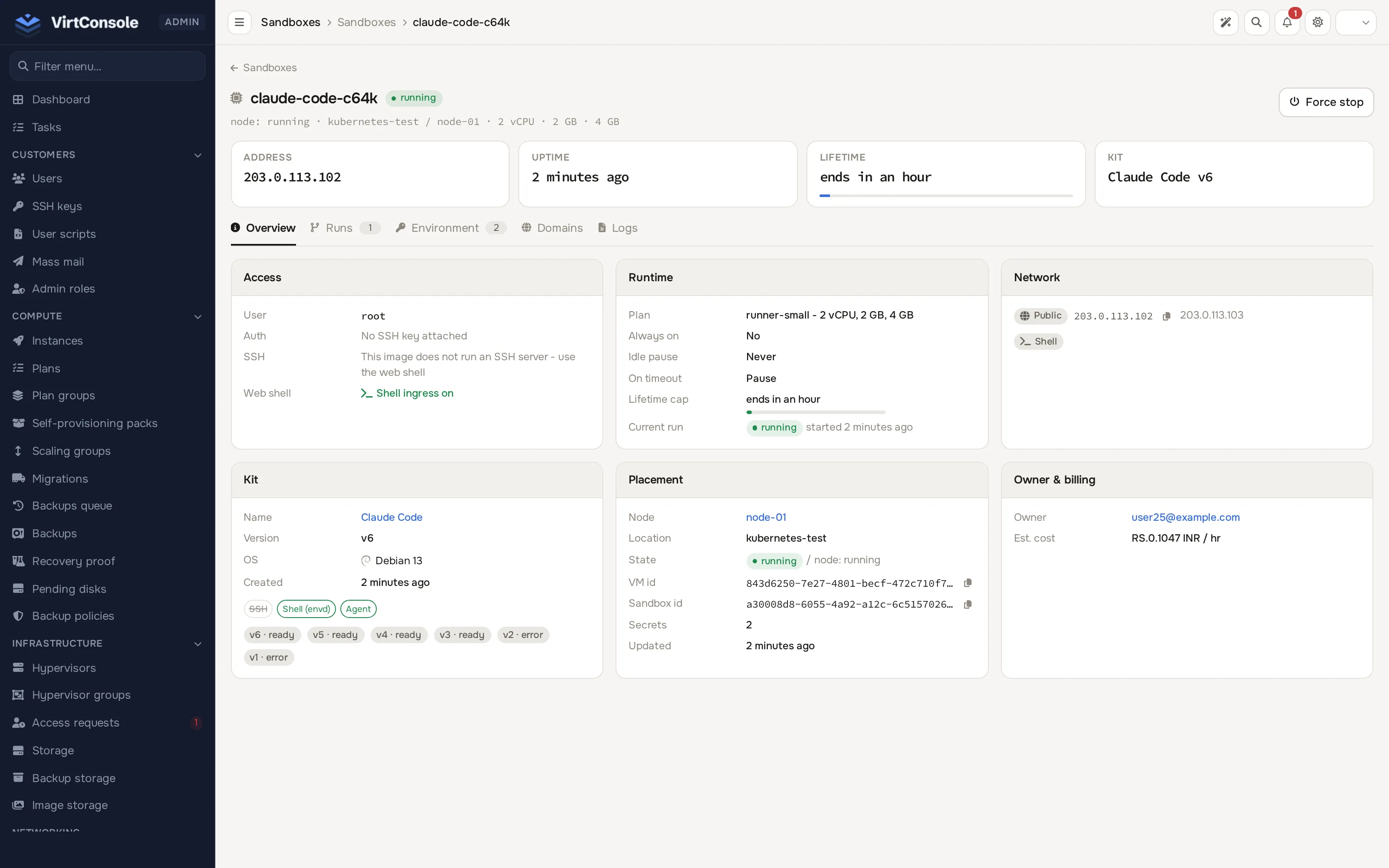Open Instances in sidebar
Screen dimensions: 1389x868
107,341
